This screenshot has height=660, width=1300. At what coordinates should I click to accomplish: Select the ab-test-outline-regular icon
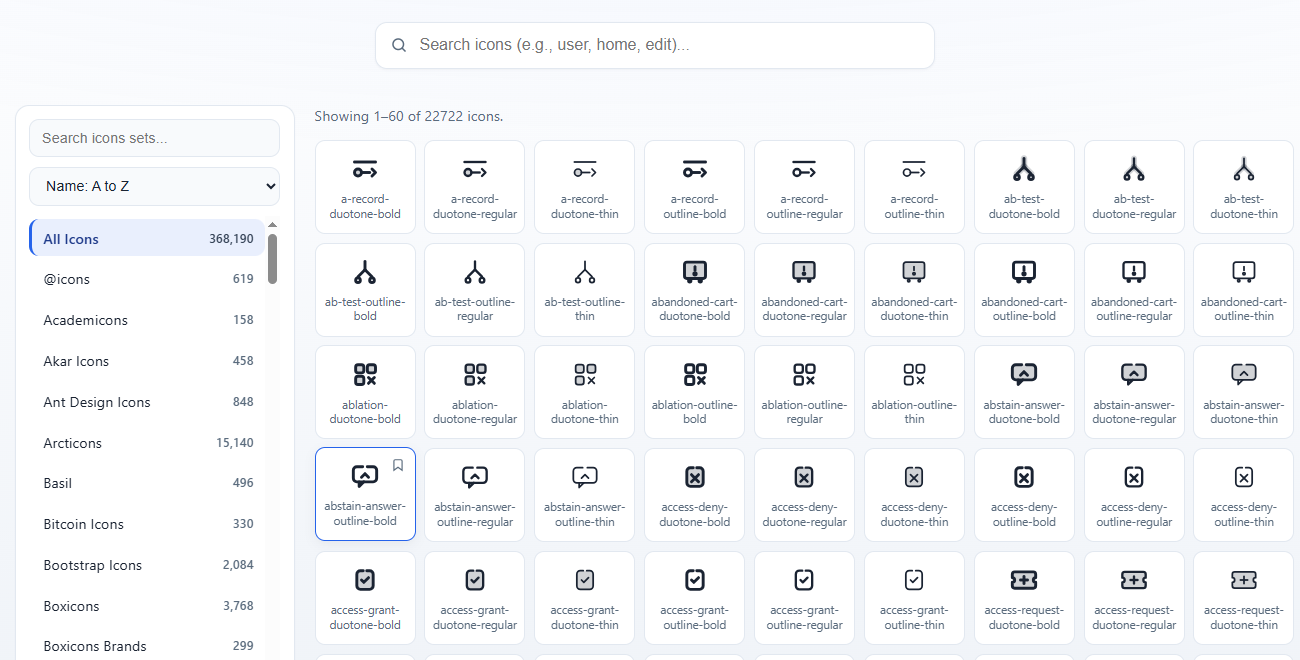[x=475, y=290]
